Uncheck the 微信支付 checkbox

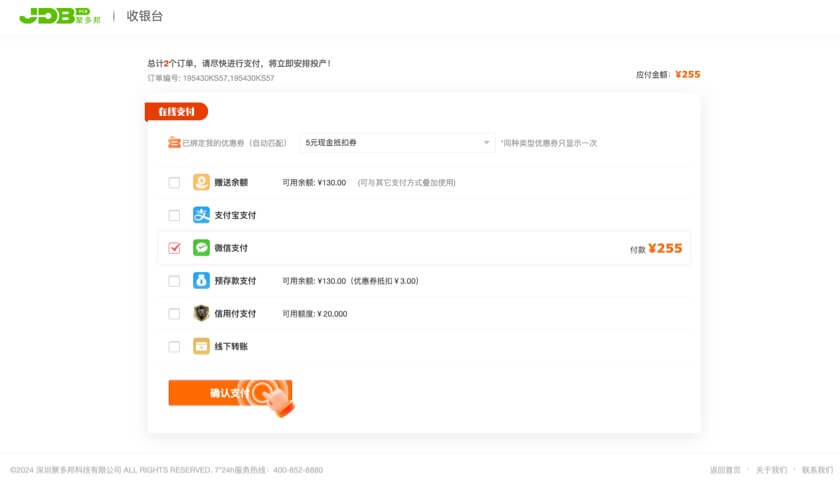click(174, 248)
